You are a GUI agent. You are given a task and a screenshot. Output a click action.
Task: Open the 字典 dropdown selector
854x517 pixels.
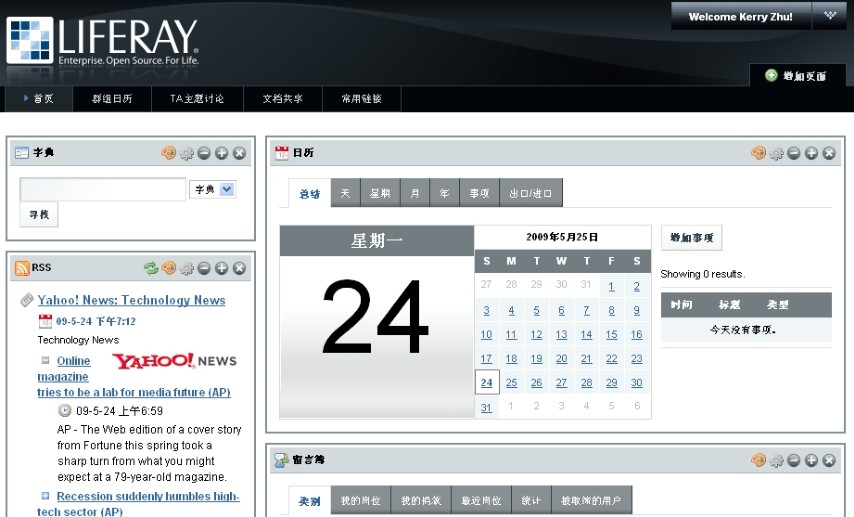[212, 189]
